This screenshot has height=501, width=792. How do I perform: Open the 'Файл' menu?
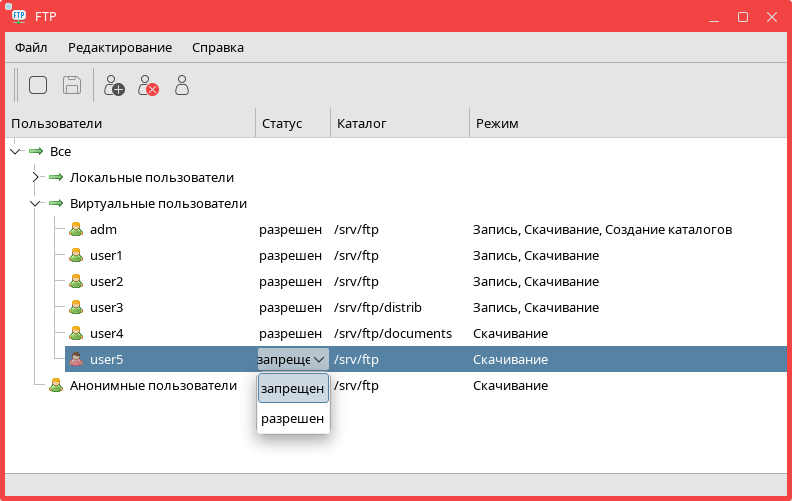pyautogui.click(x=31, y=47)
